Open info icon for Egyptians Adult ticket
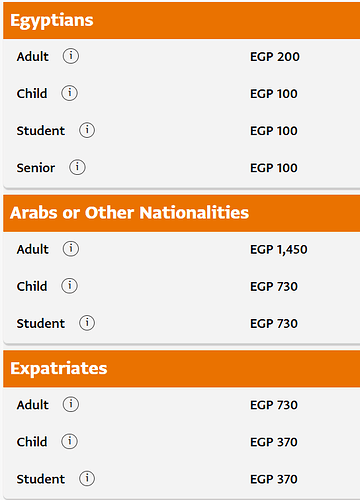The width and height of the screenshot is (360, 500). 71,56
